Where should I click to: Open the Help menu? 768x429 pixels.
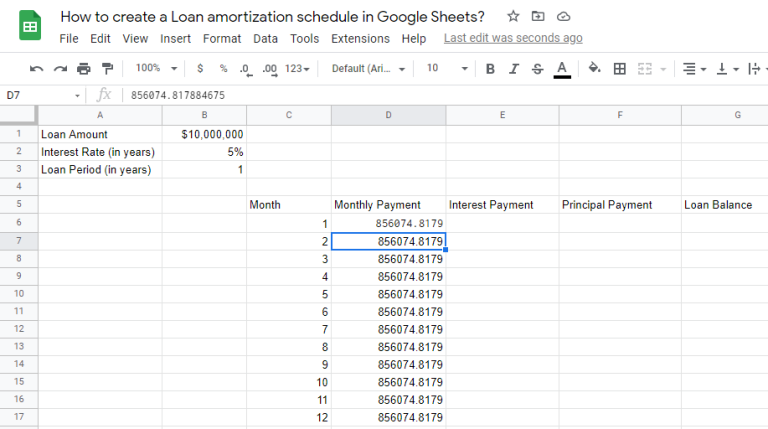(x=414, y=39)
